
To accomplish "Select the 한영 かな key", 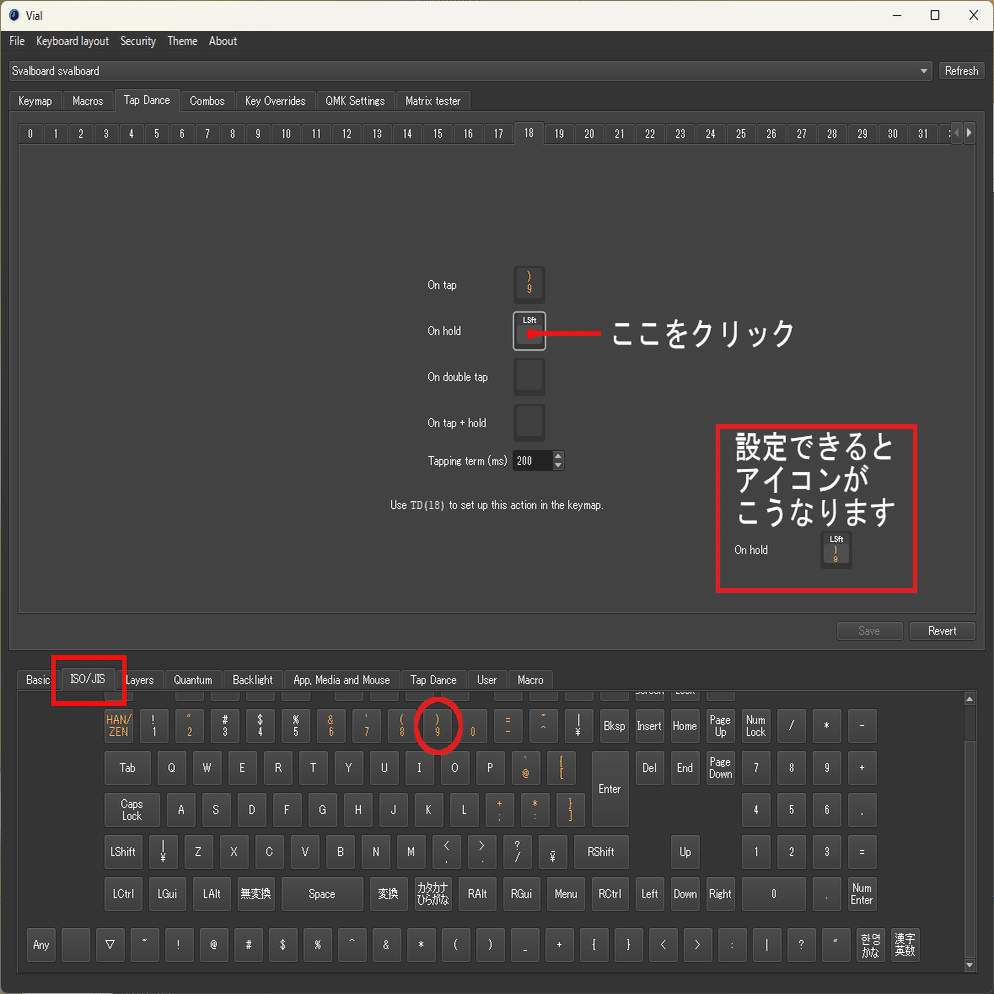I will (870, 945).
